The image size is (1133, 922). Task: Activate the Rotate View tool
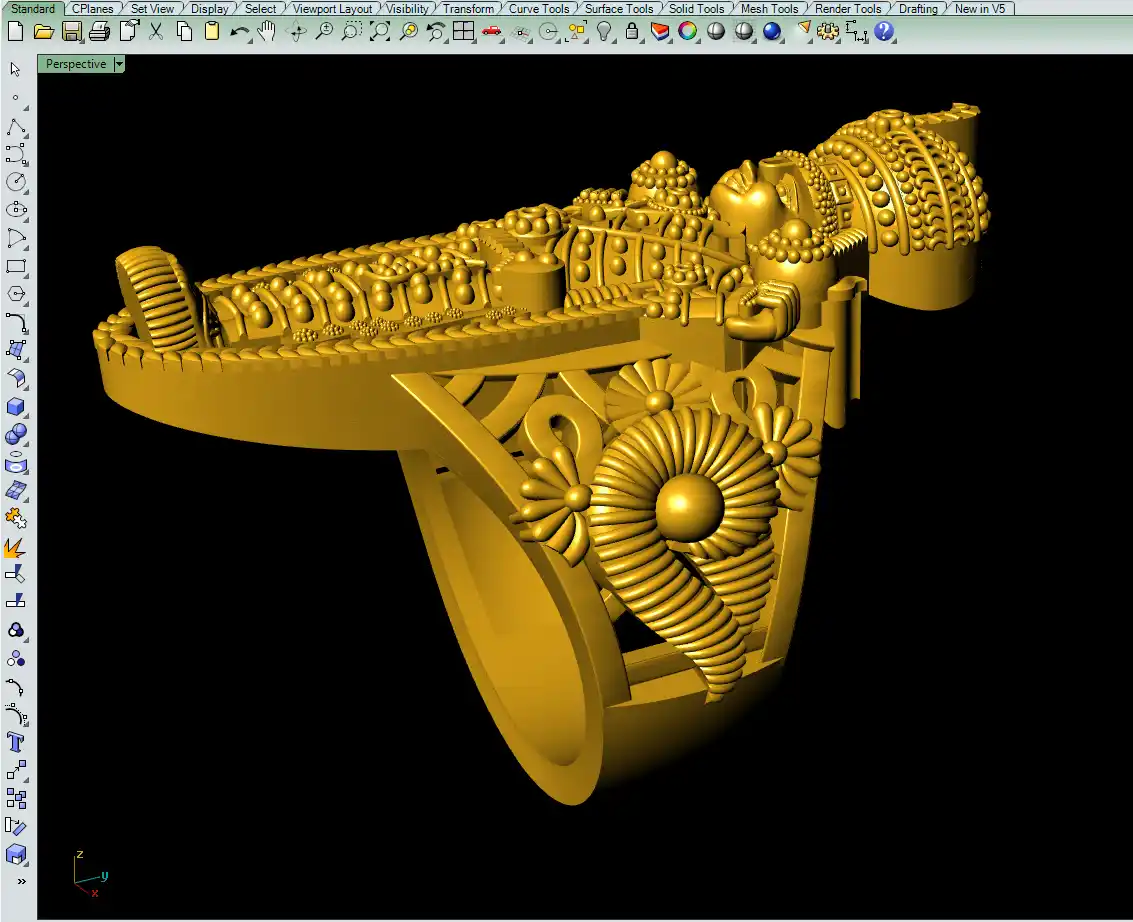point(296,32)
